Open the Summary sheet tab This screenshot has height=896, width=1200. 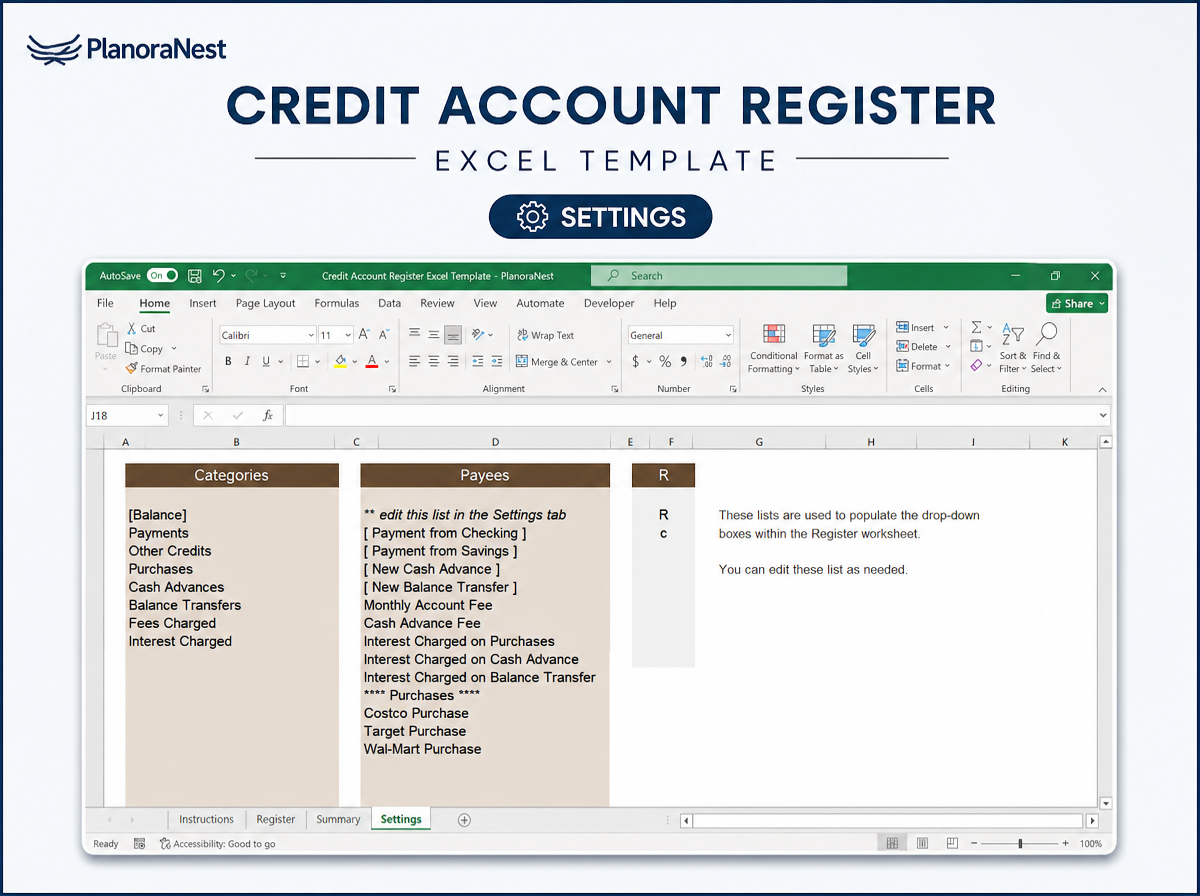coord(338,819)
